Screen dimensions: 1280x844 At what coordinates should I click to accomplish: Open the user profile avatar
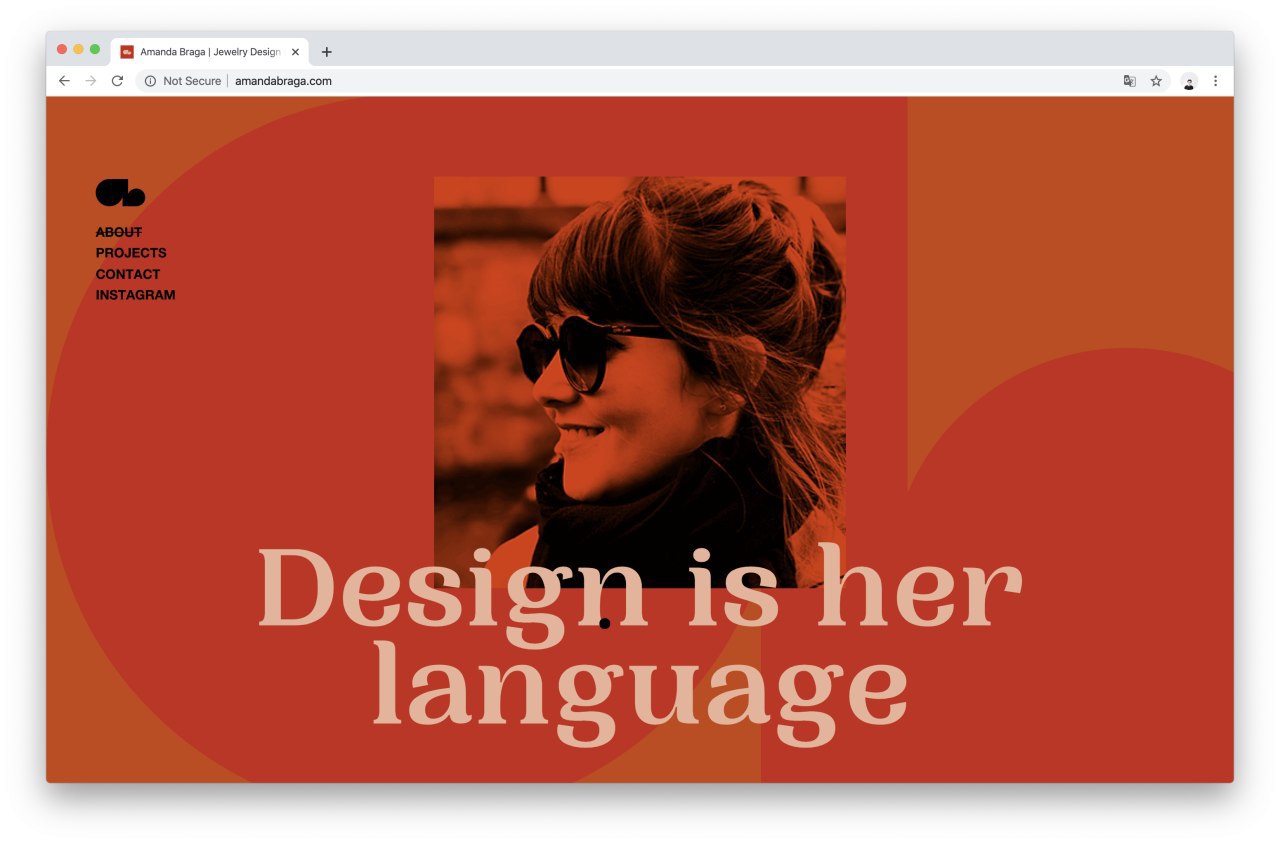pos(1189,82)
